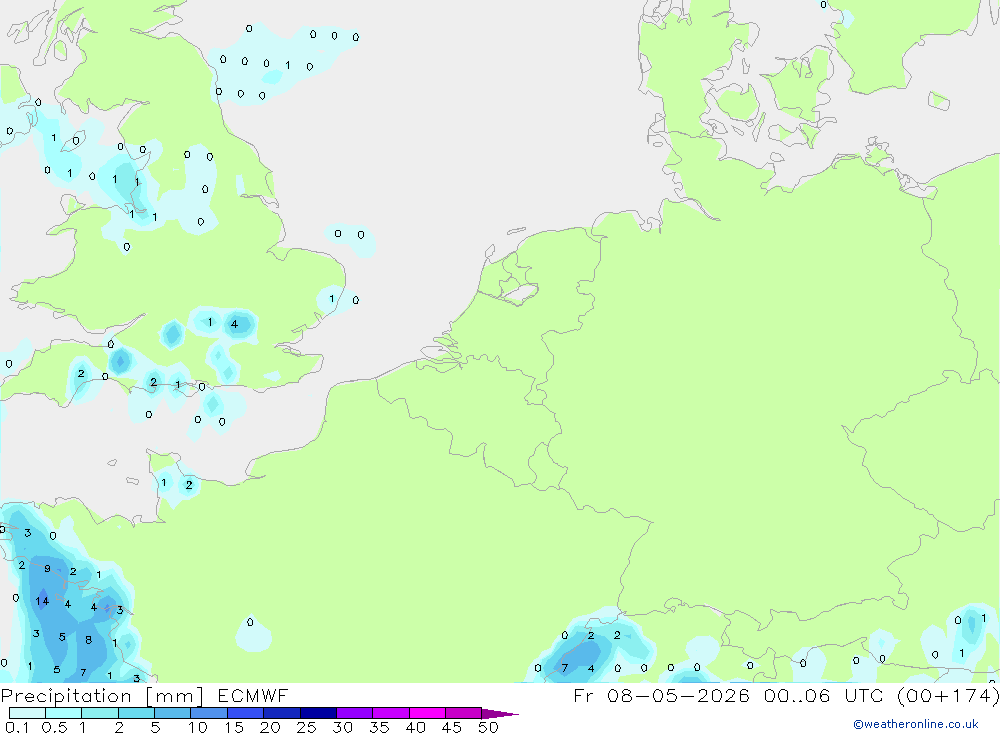Click the '50' legend scale value
This screenshot has width=1000, height=733.
pos(489,727)
